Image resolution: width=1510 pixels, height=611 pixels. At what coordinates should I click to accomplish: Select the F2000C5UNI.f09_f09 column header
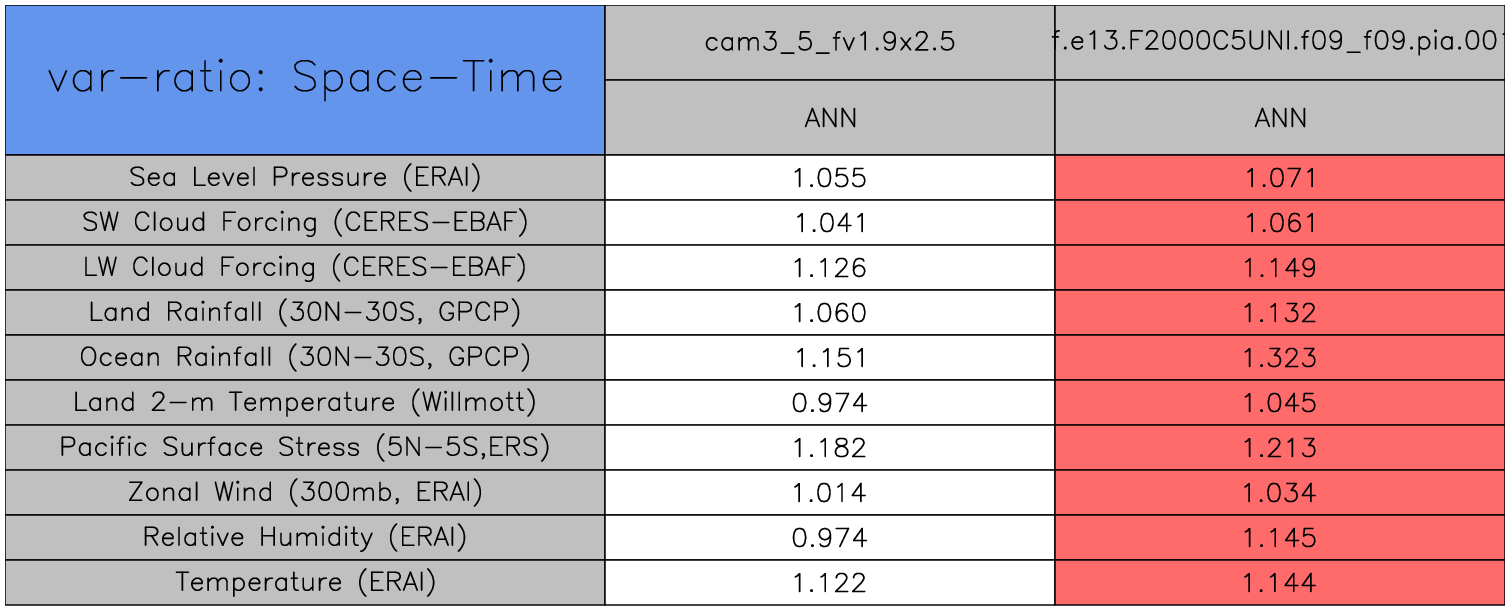pos(1280,42)
